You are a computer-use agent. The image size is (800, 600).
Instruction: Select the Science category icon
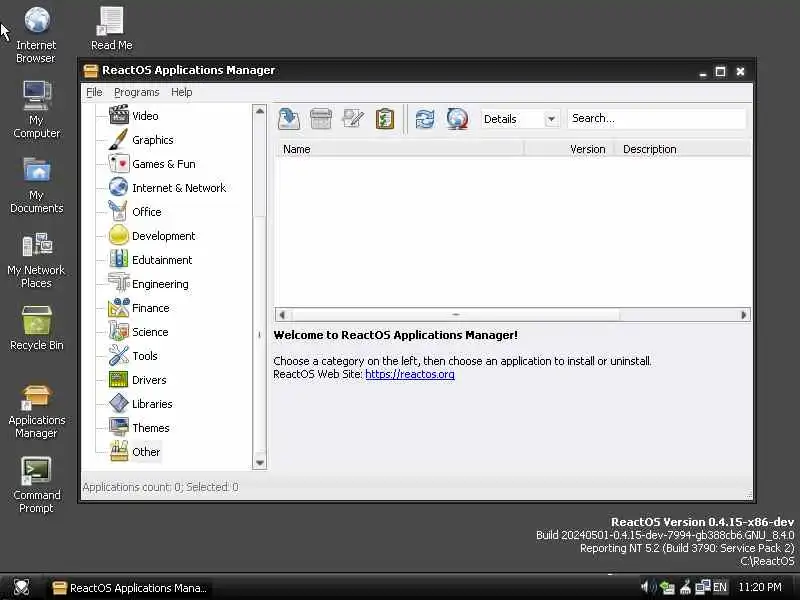(x=118, y=331)
